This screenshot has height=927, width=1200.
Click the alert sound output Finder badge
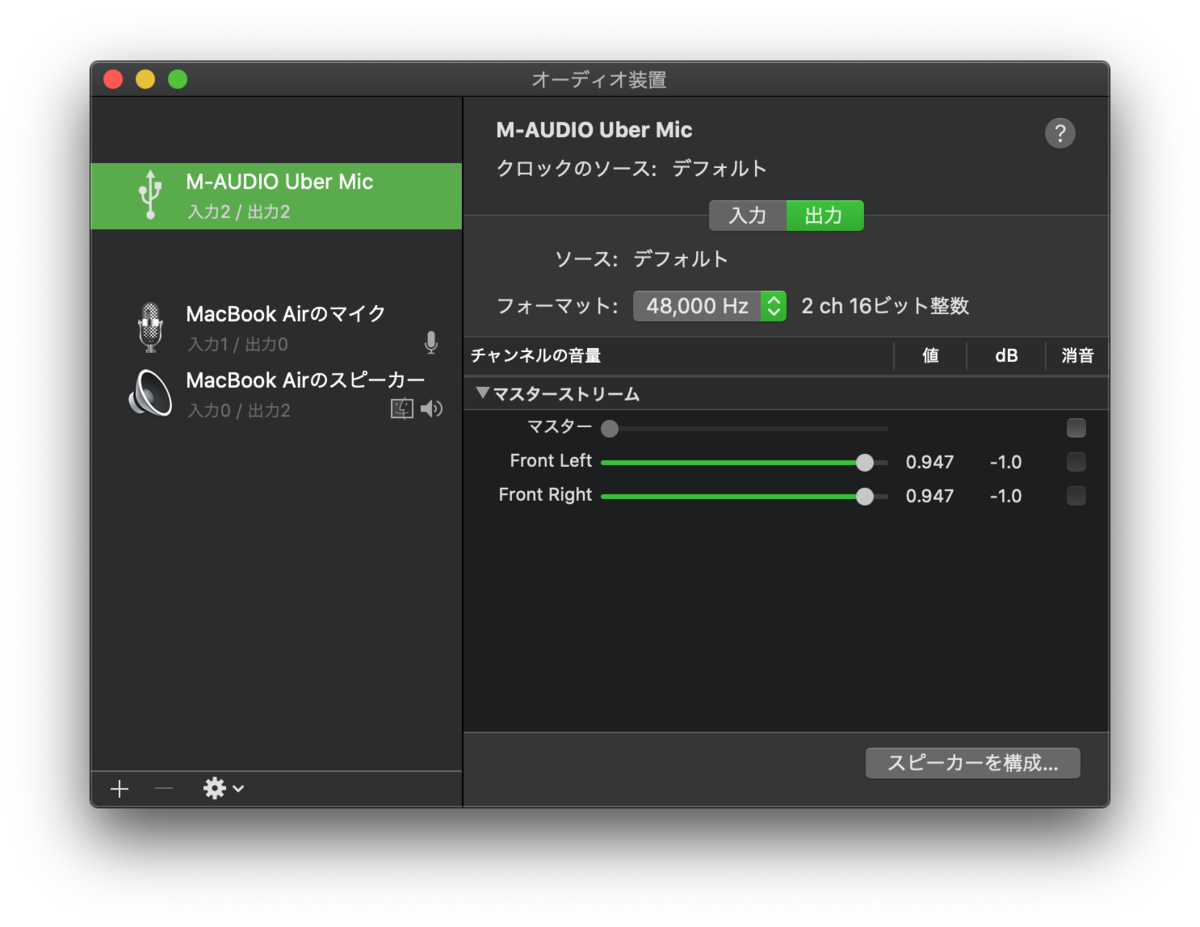tap(402, 409)
